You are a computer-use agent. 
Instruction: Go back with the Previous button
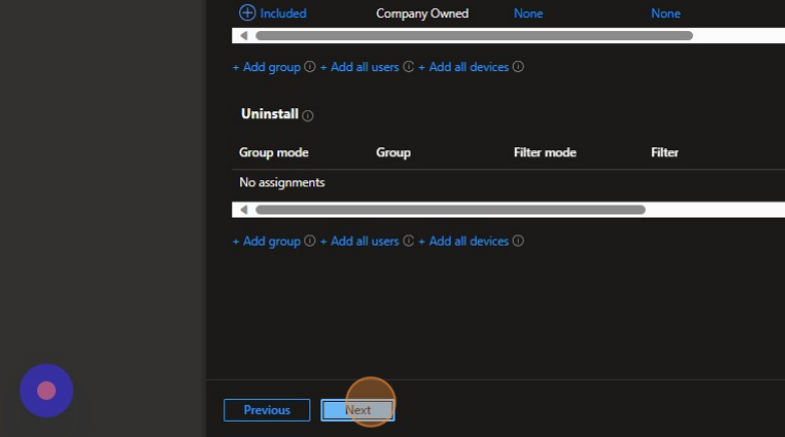click(267, 410)
